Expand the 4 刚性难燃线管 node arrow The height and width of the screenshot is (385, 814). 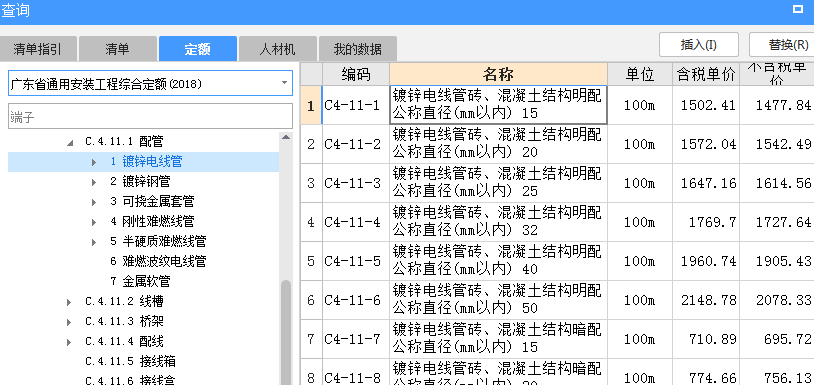point(94,222)
